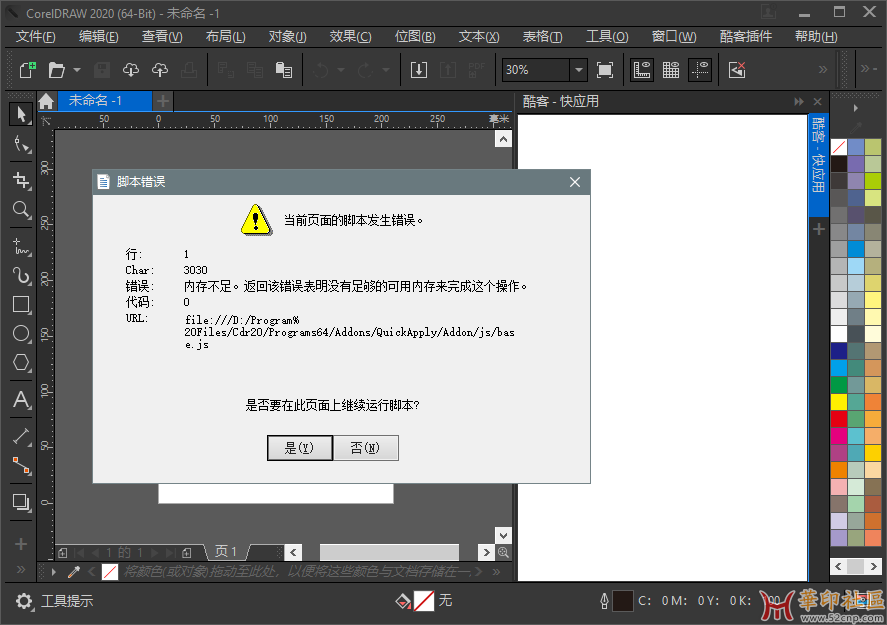The width and height of the screenshot is (887, 625).
Task: Select the Connector tool
Action: click(21, 465)
